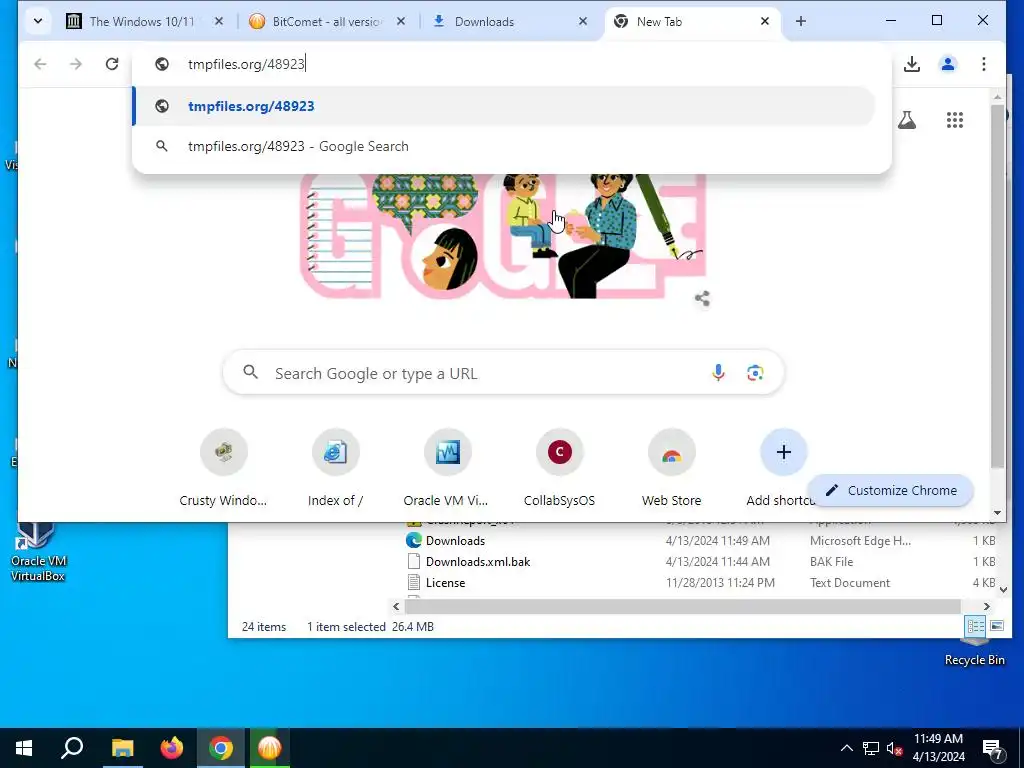The width and height of the screenshot is (1024, 768).
Task: Close the BitComet tab
Action: (x=401, y=22)
